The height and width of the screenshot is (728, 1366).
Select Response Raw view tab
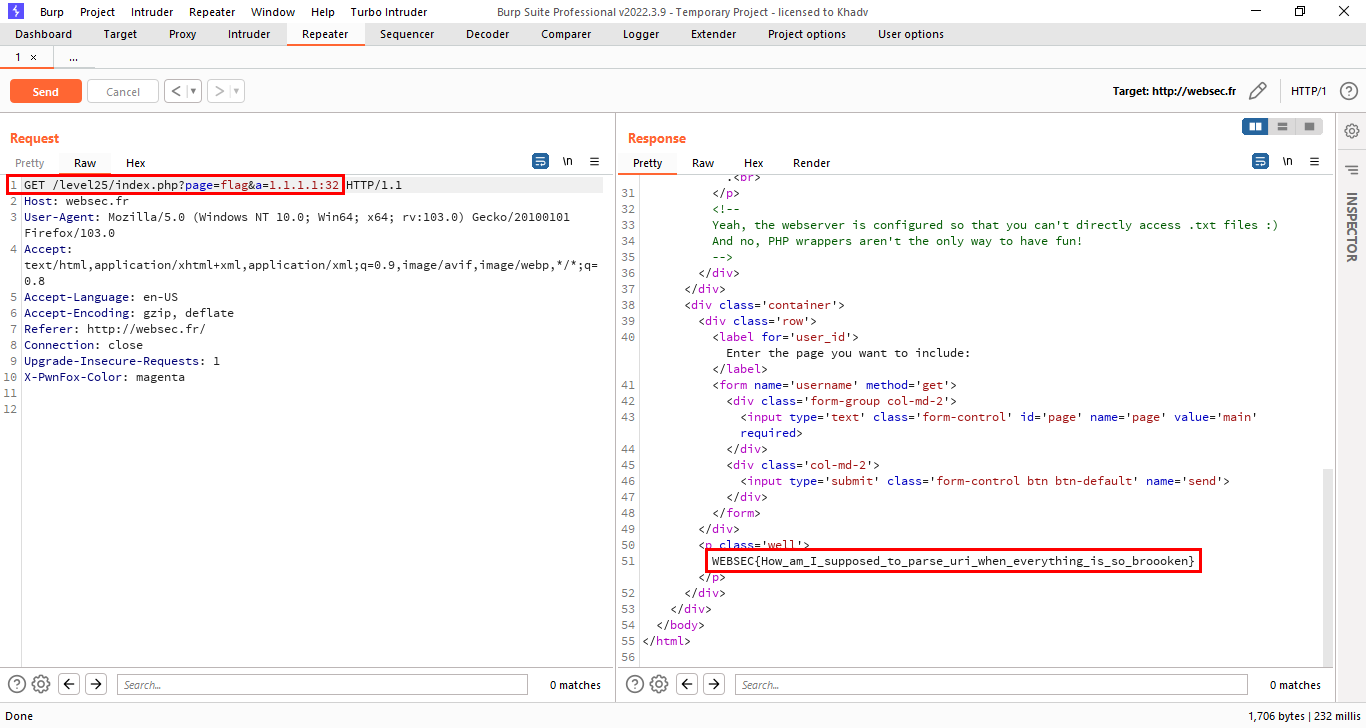(703, 163)
